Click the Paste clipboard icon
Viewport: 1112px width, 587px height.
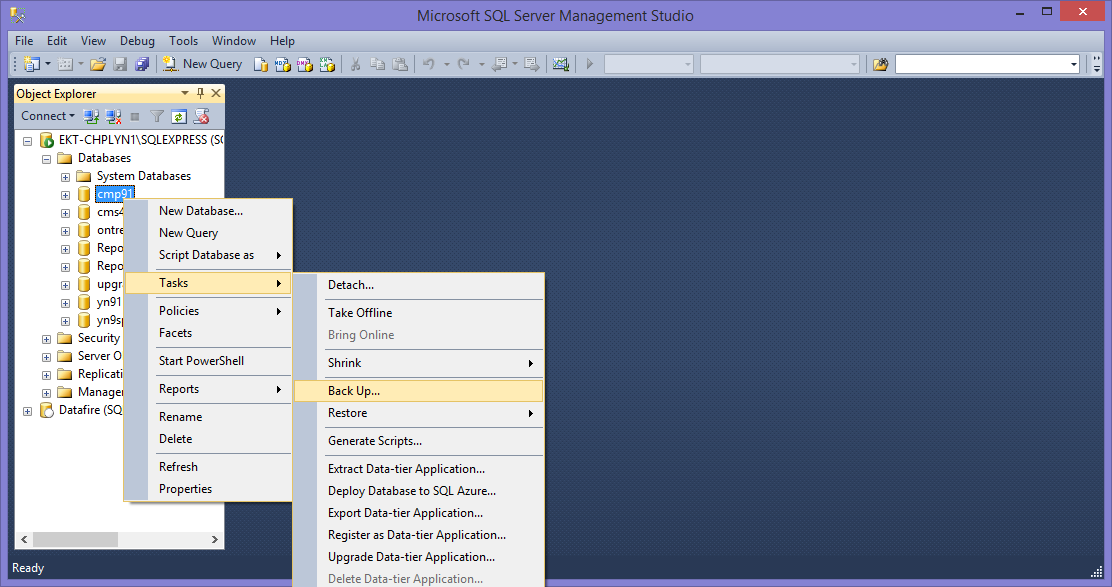click(400, 65)
